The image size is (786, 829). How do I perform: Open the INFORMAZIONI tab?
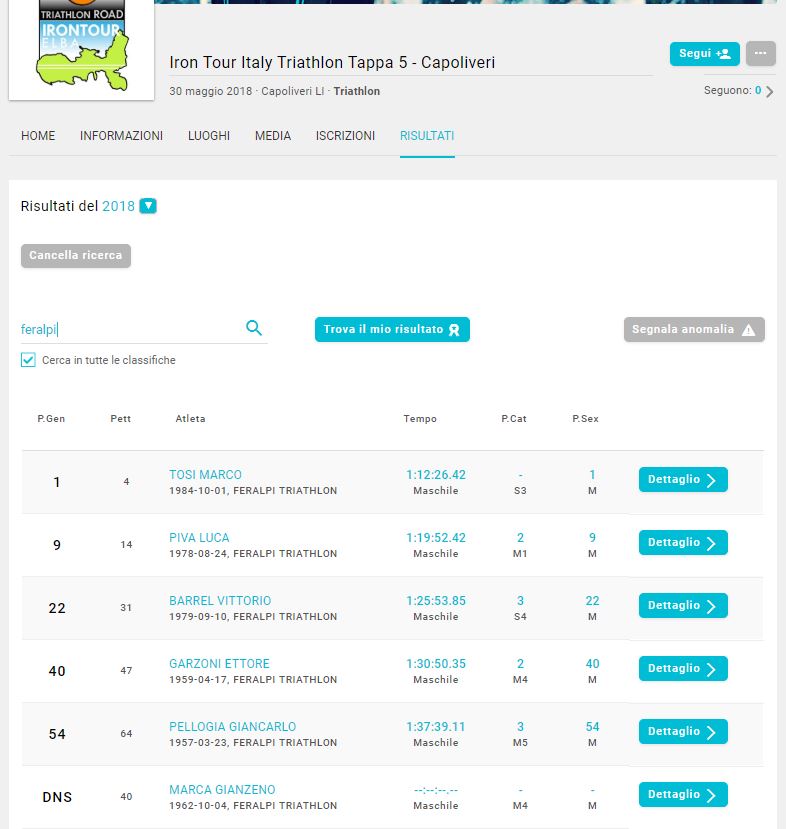(x=122, y=136)
